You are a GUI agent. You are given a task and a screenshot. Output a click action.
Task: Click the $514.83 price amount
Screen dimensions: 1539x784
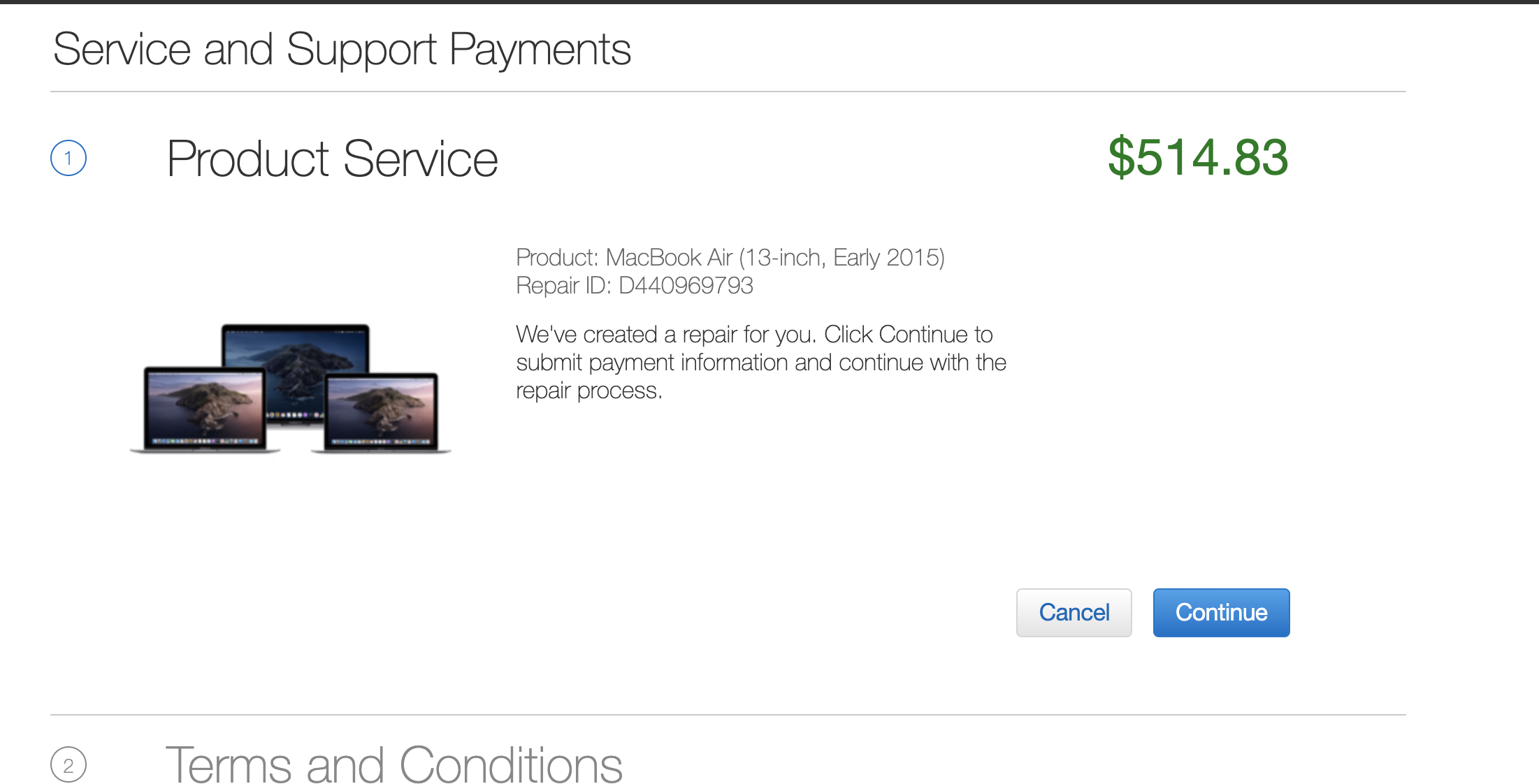click(1197, 157)
